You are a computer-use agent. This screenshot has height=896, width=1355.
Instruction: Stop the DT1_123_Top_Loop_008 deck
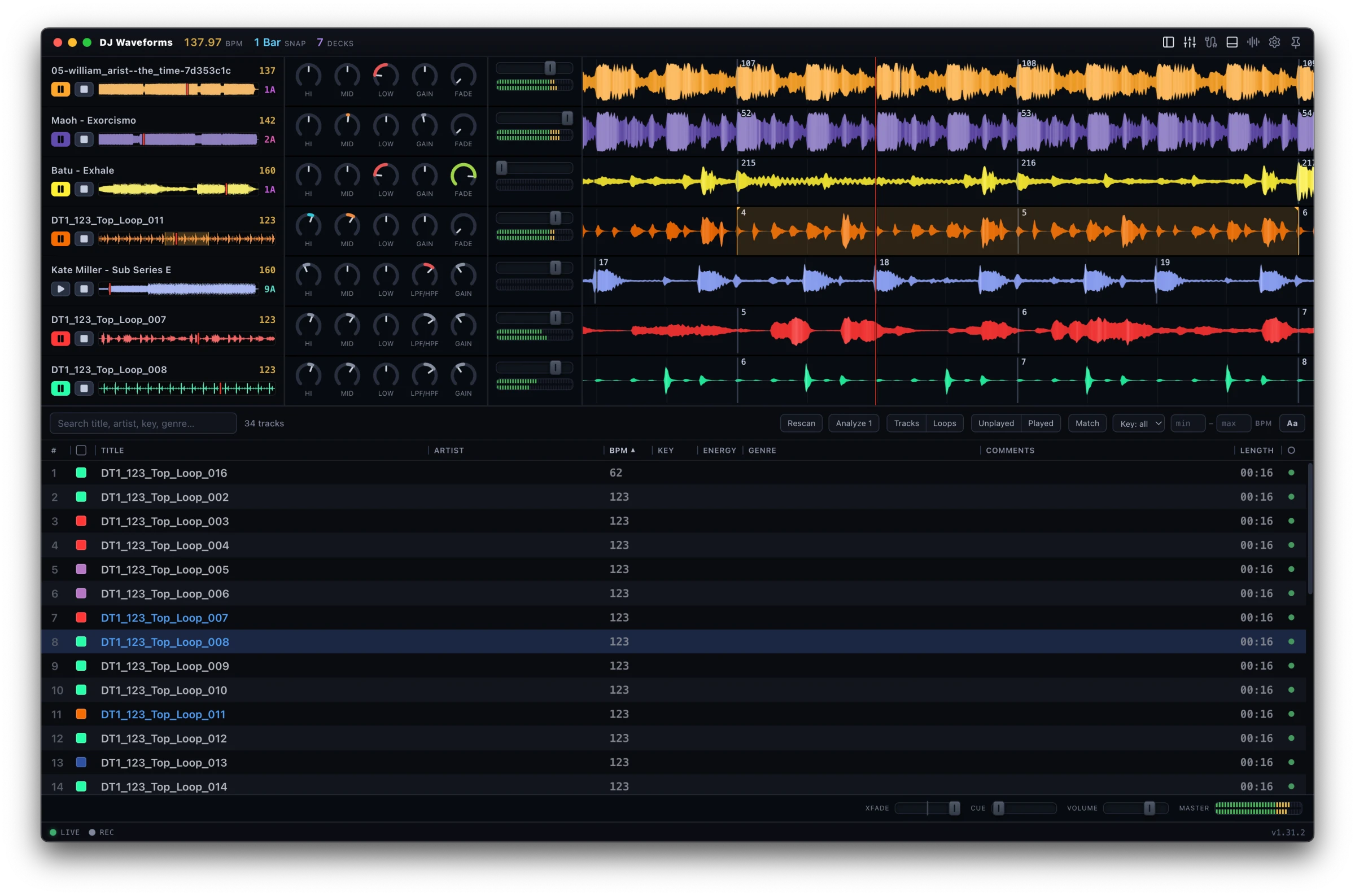click(84, 388)
